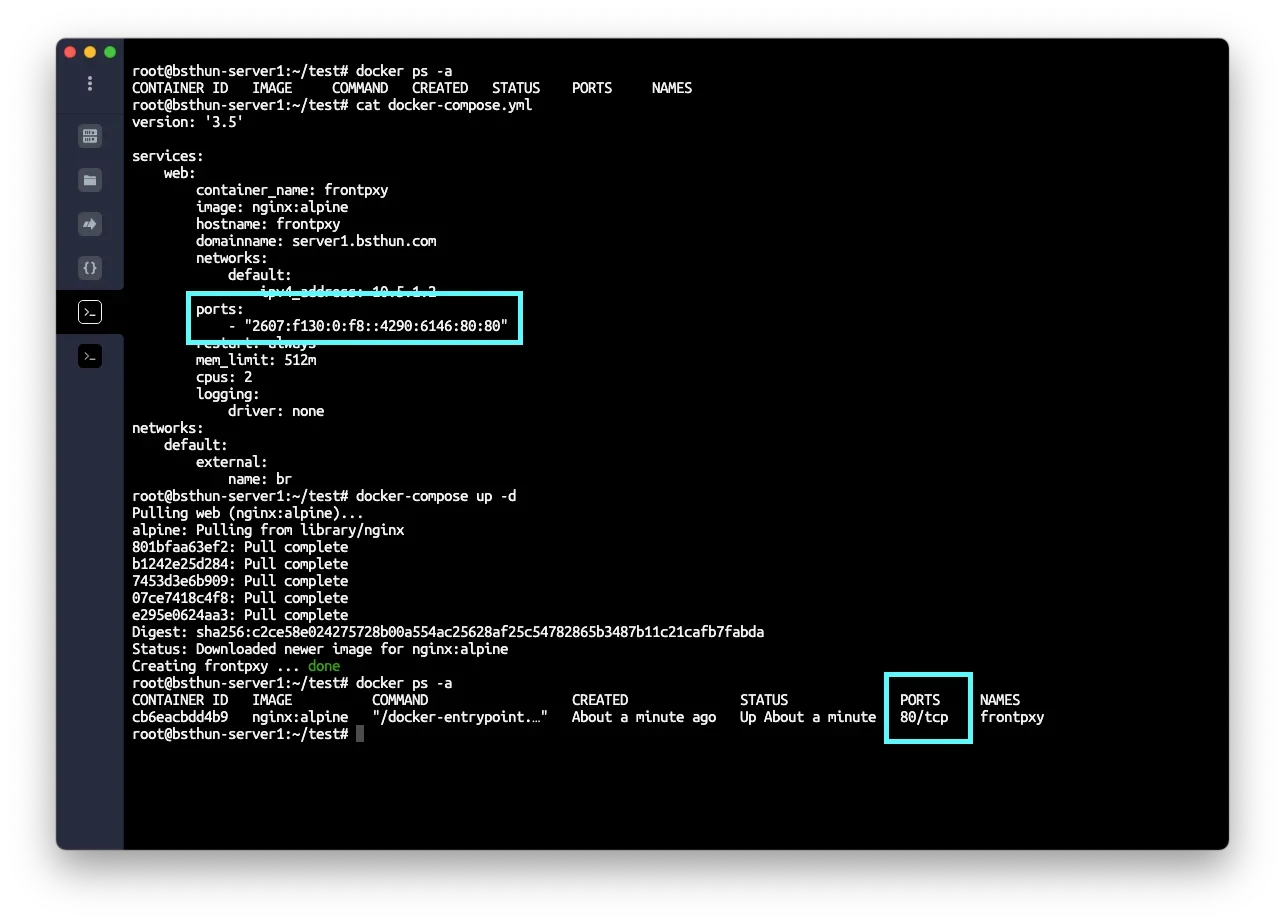
Task: Open the SFTP folder icon
Action: [90, 180]
